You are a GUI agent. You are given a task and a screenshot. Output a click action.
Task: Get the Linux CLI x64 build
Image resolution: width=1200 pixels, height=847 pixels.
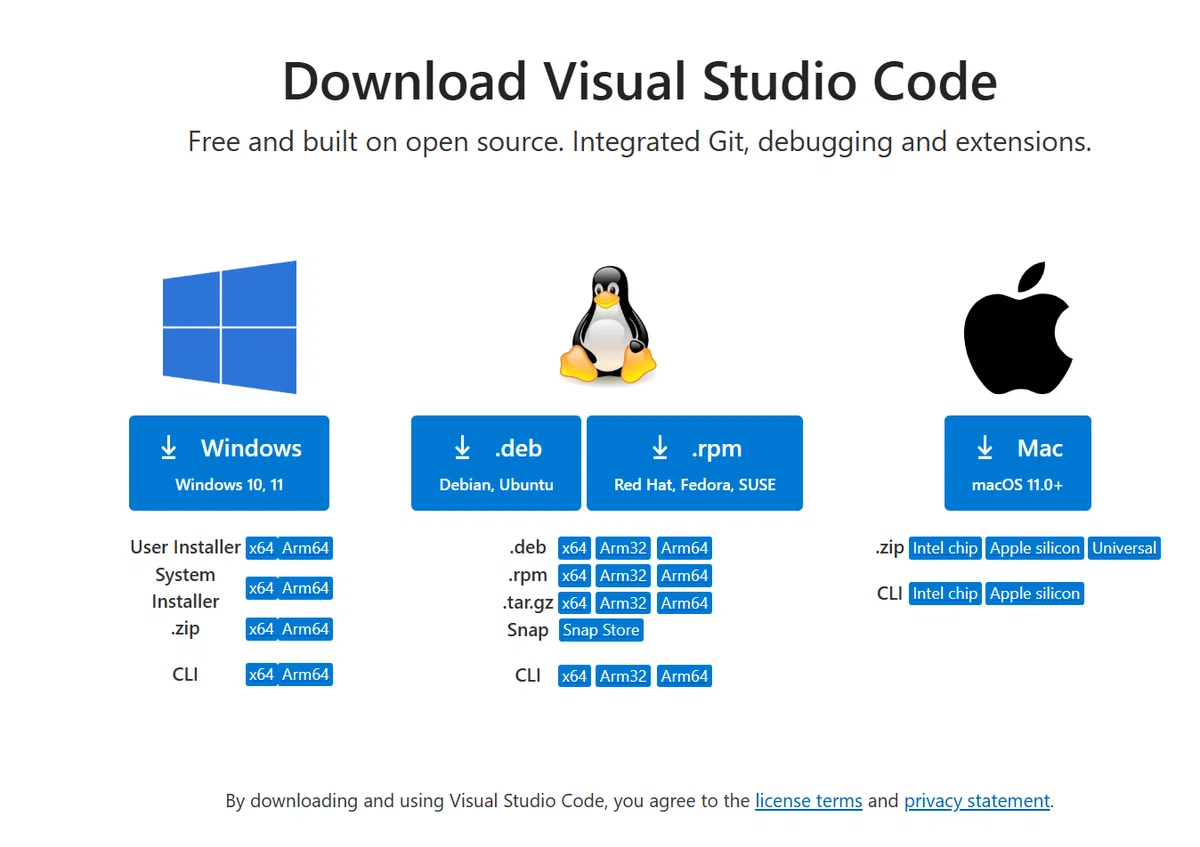coord(574,676)
